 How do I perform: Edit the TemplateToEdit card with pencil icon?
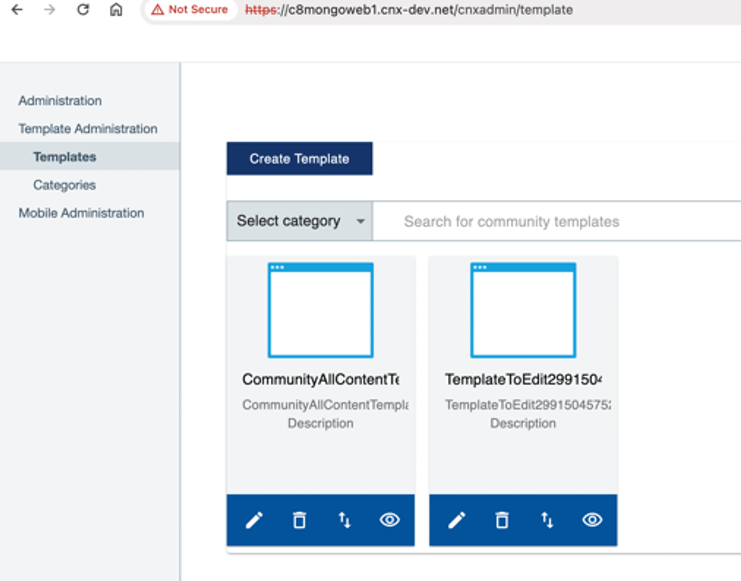point(457,520)
